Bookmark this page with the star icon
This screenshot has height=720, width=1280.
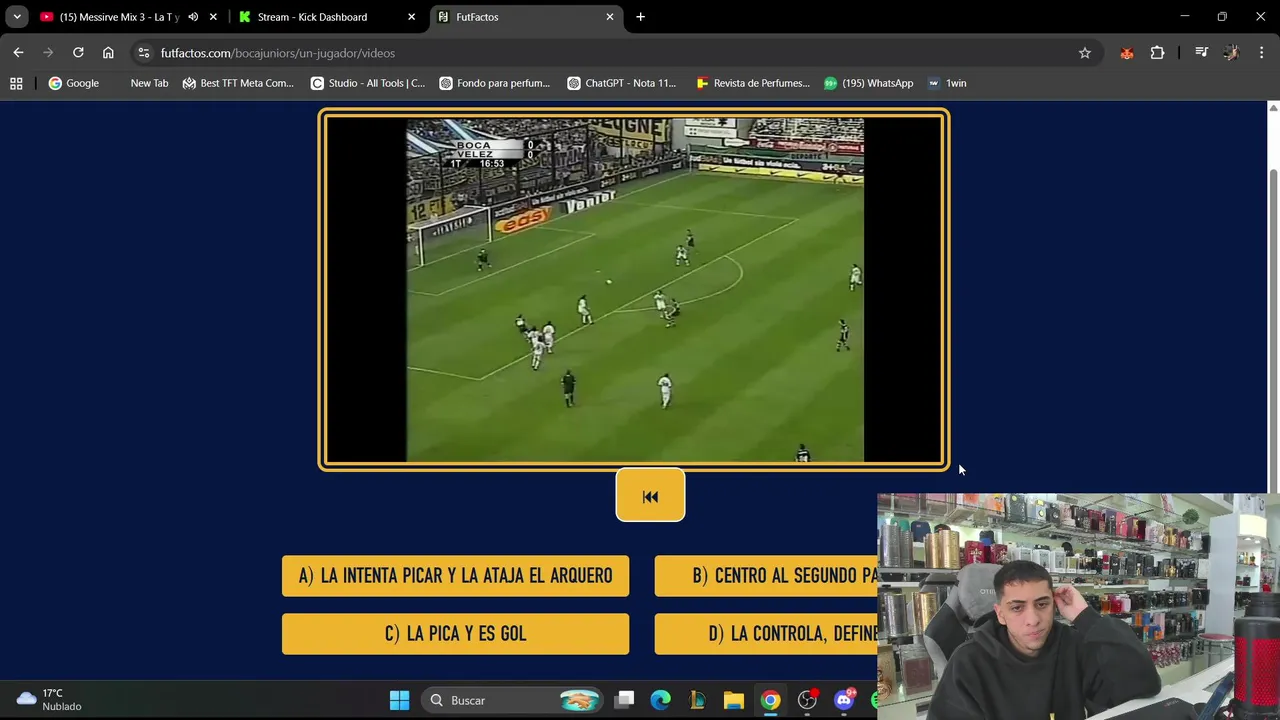(x=1085, y=53)
